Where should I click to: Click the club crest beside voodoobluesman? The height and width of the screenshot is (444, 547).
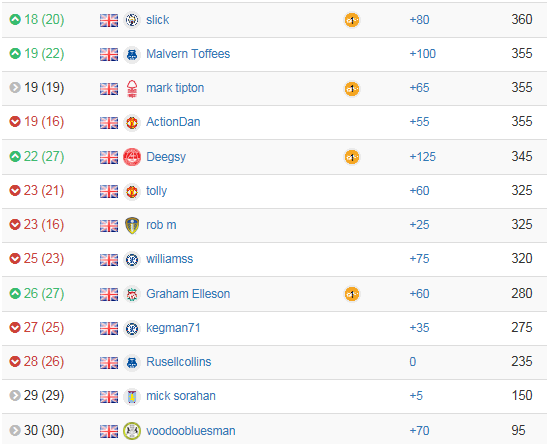132,431
